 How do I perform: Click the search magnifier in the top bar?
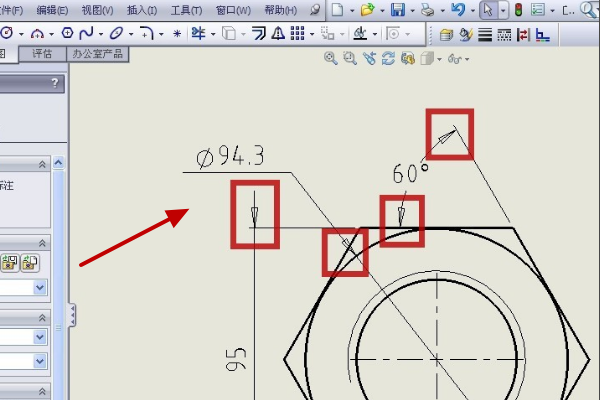click(588, 10)
